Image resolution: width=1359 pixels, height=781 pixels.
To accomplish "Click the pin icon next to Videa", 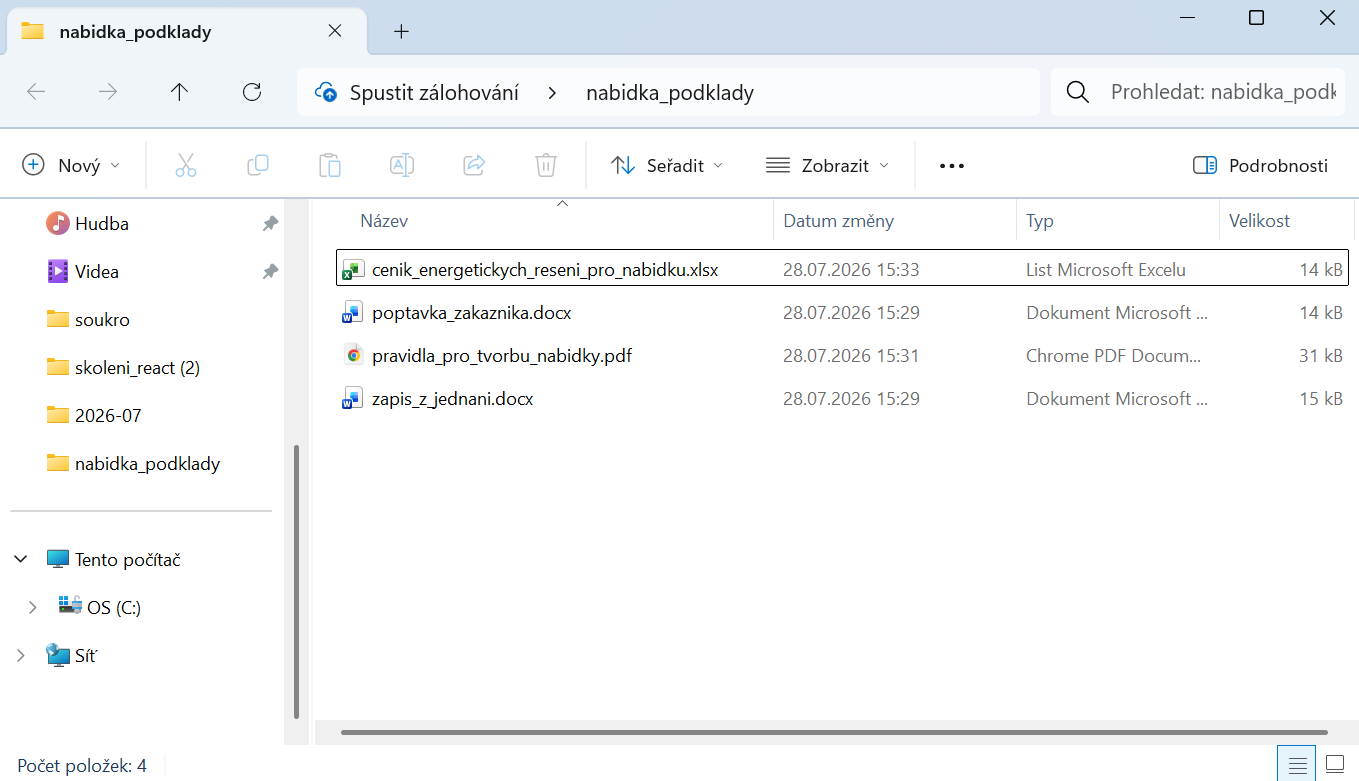I will coord(270,272).
